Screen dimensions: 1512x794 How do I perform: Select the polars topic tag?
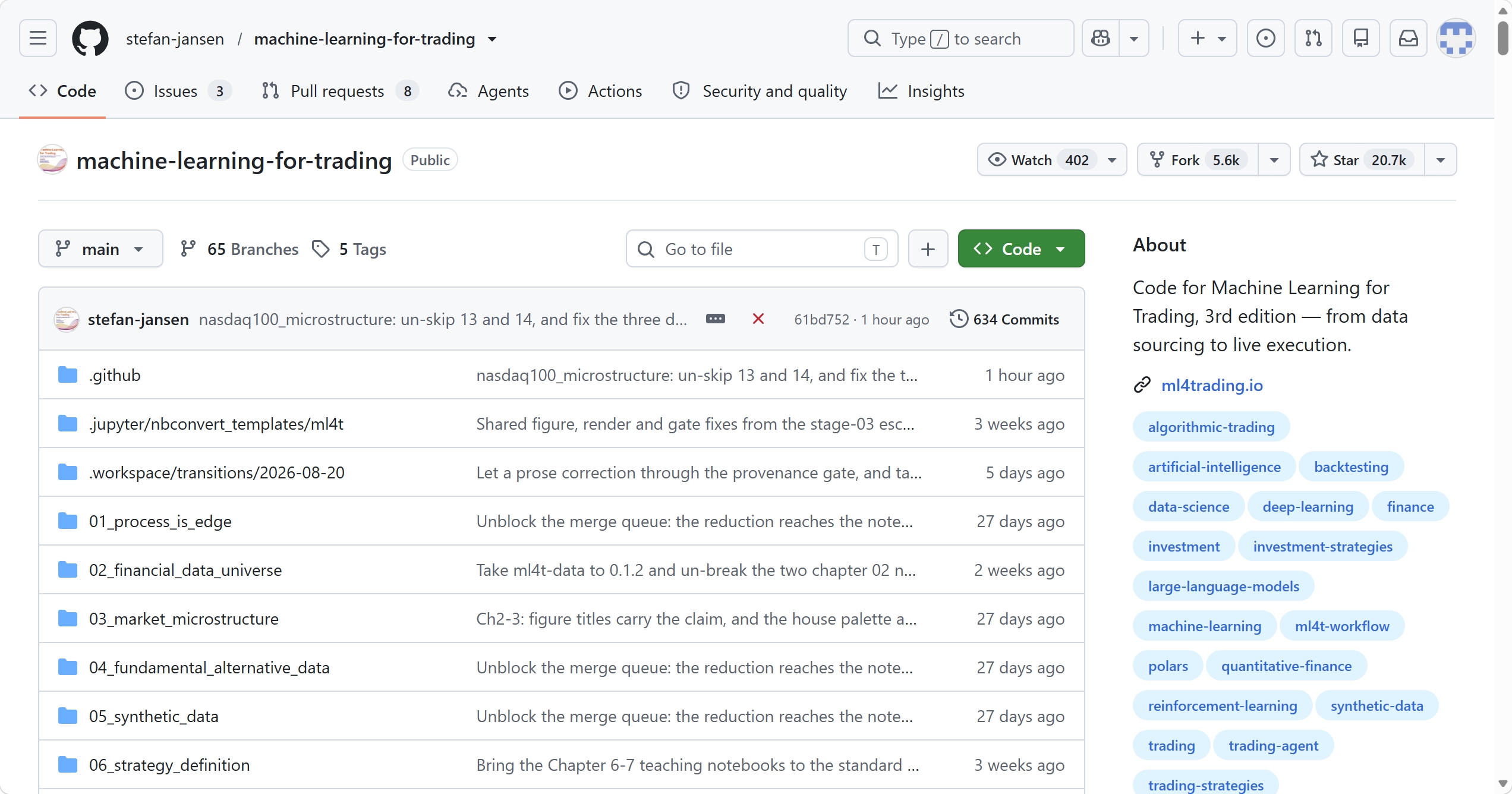click(x=1168, y=666)
